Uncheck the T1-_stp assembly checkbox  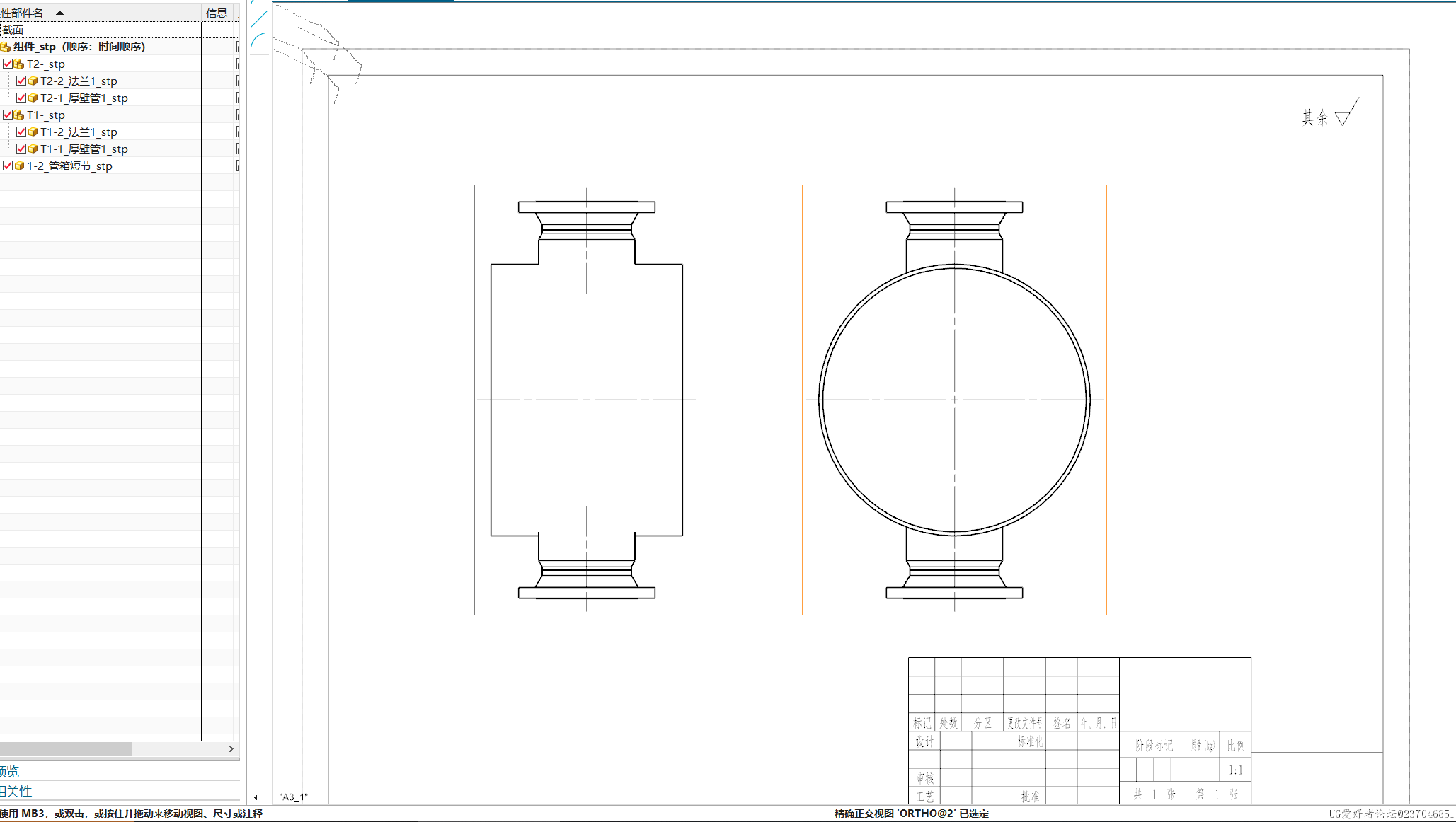8,115
